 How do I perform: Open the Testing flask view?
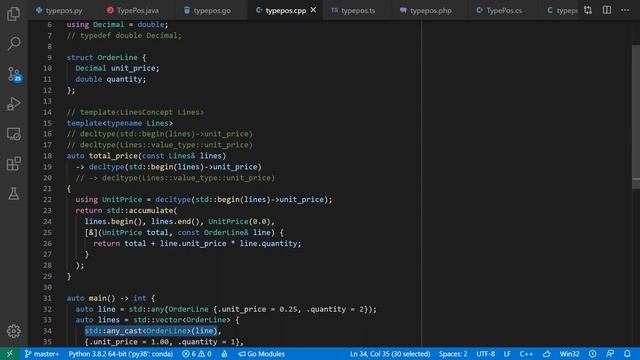13,193
